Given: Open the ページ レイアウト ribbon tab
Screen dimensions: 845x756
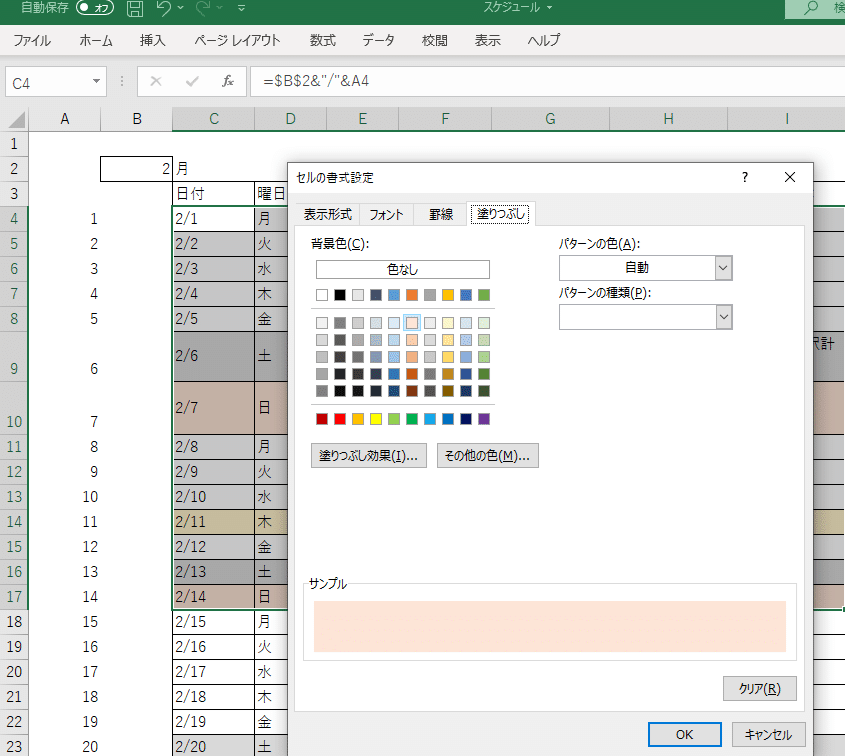Looking at the screenshot, I should [x=237, y=40].
